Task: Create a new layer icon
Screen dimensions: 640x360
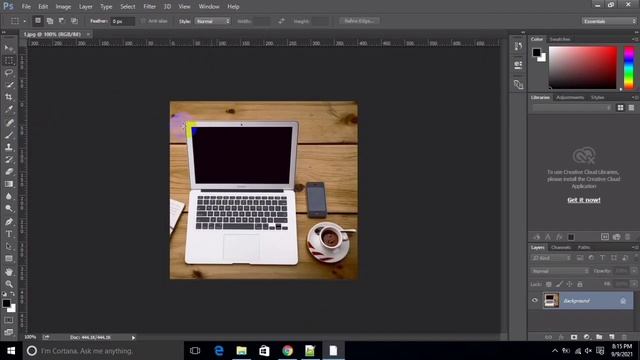Action: tap(611, 337)
